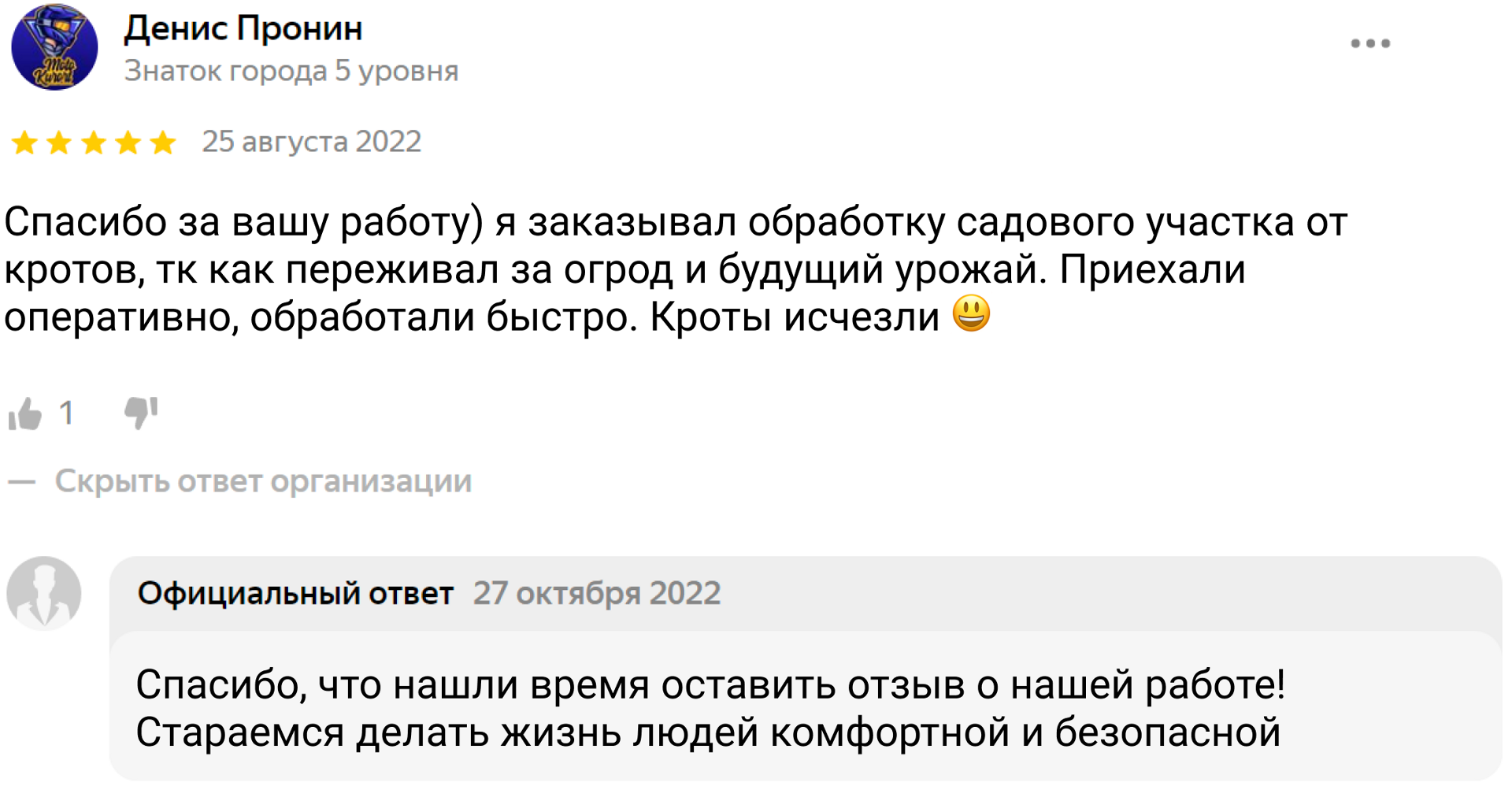Open the author name "Денис Пронин"

pyautogui.click(x=243, y=29)
